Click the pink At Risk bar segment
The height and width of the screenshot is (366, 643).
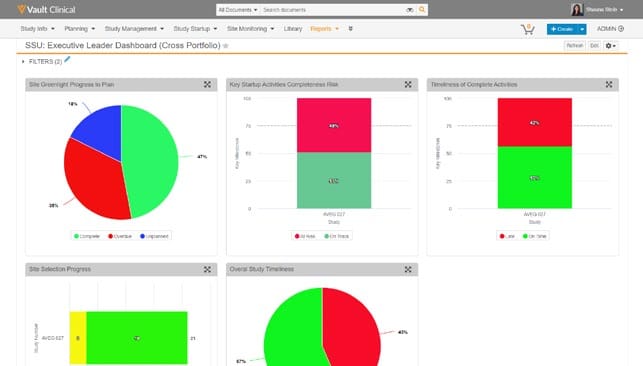tap(334, 125)
